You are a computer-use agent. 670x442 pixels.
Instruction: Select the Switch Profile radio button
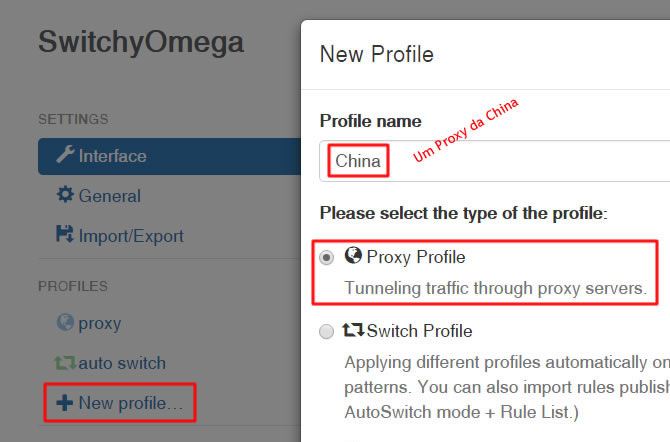(326, 331)
